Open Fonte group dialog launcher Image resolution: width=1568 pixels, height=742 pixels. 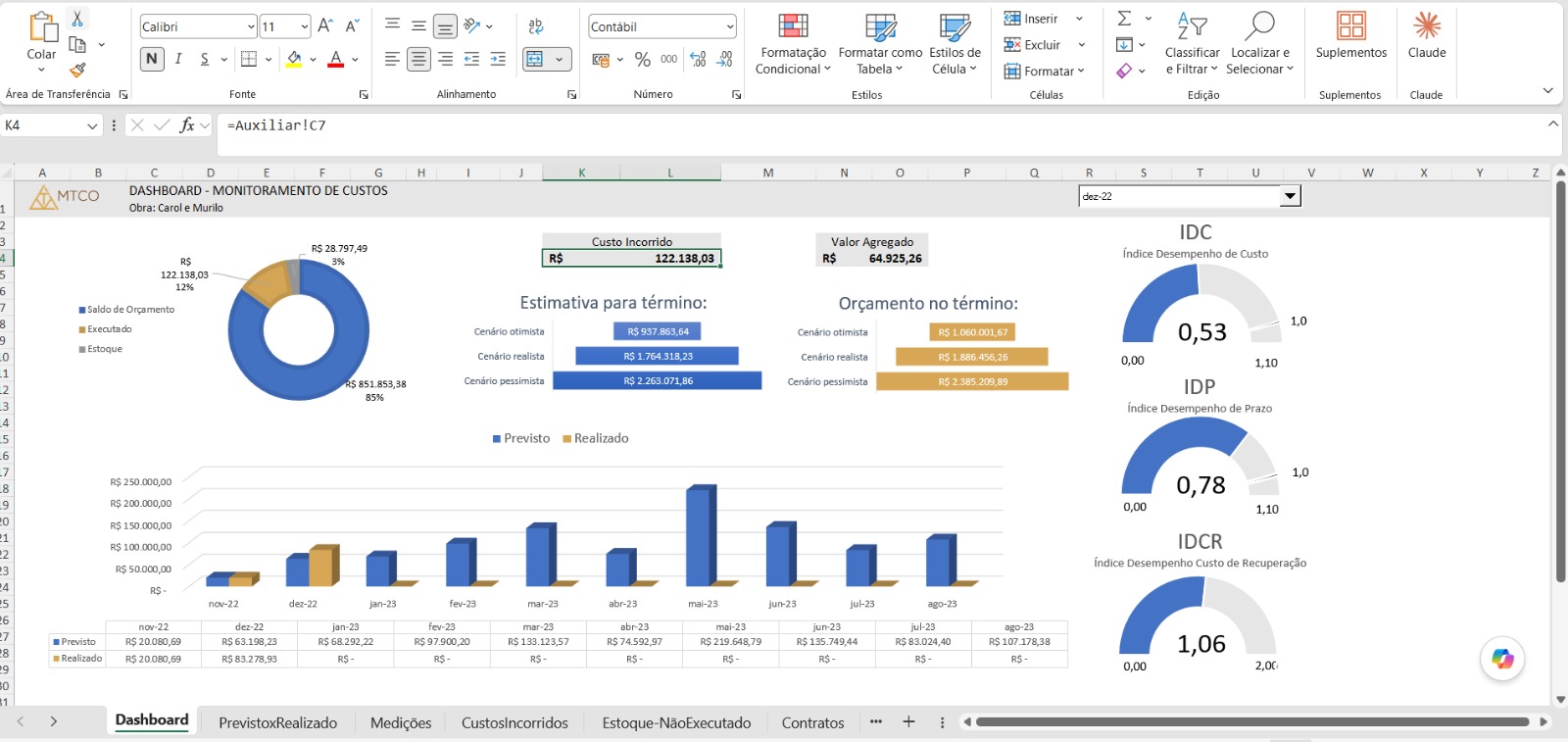coord(364,94)
